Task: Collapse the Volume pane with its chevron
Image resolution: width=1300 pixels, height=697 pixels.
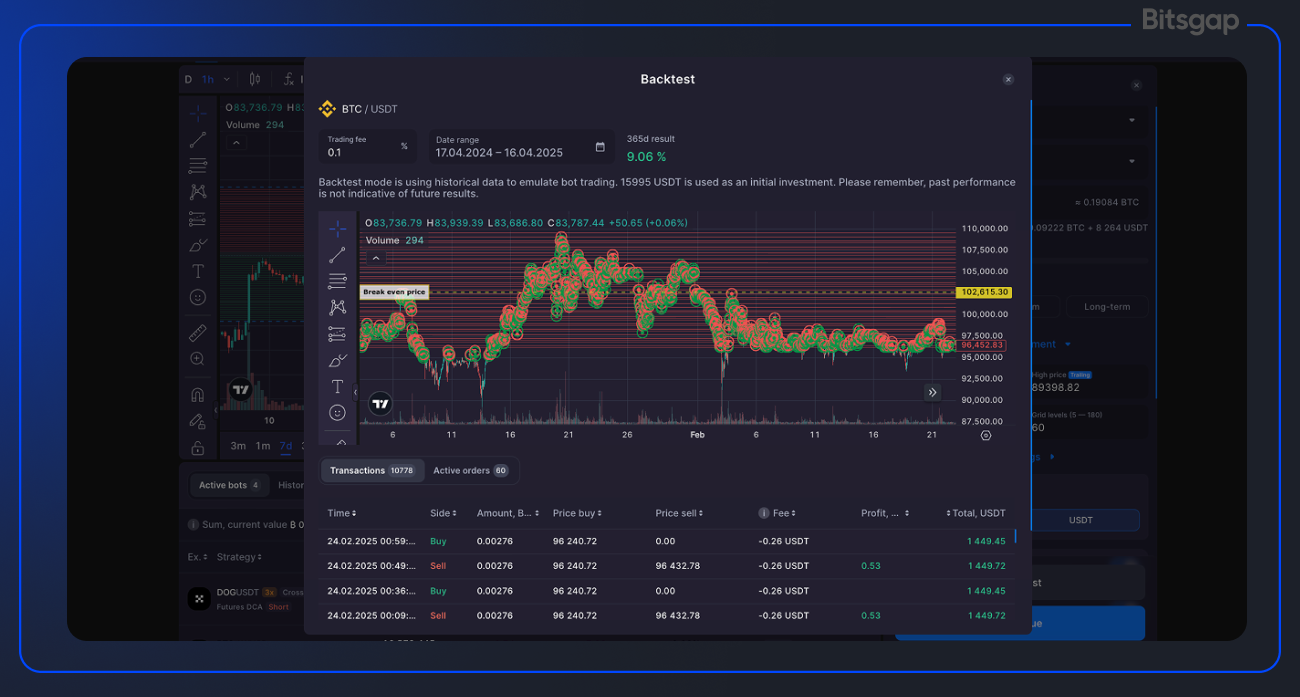Action: point(377,257)
